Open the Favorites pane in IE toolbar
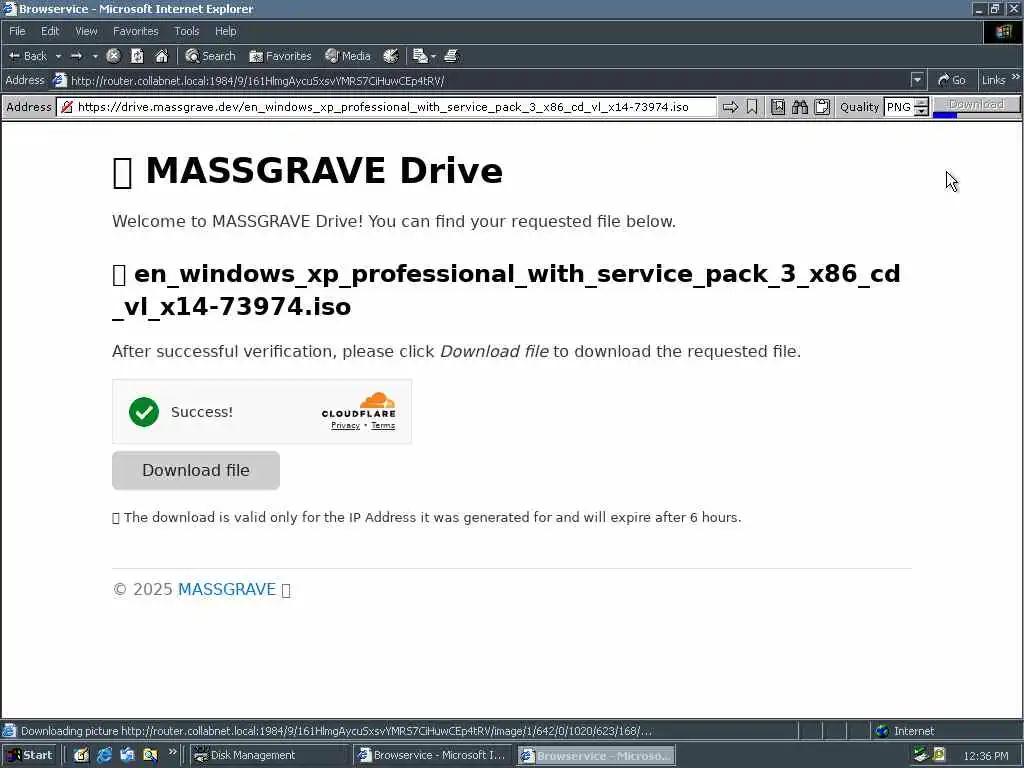The width and height of the screenshot is (1024, 768). point(280,56)
